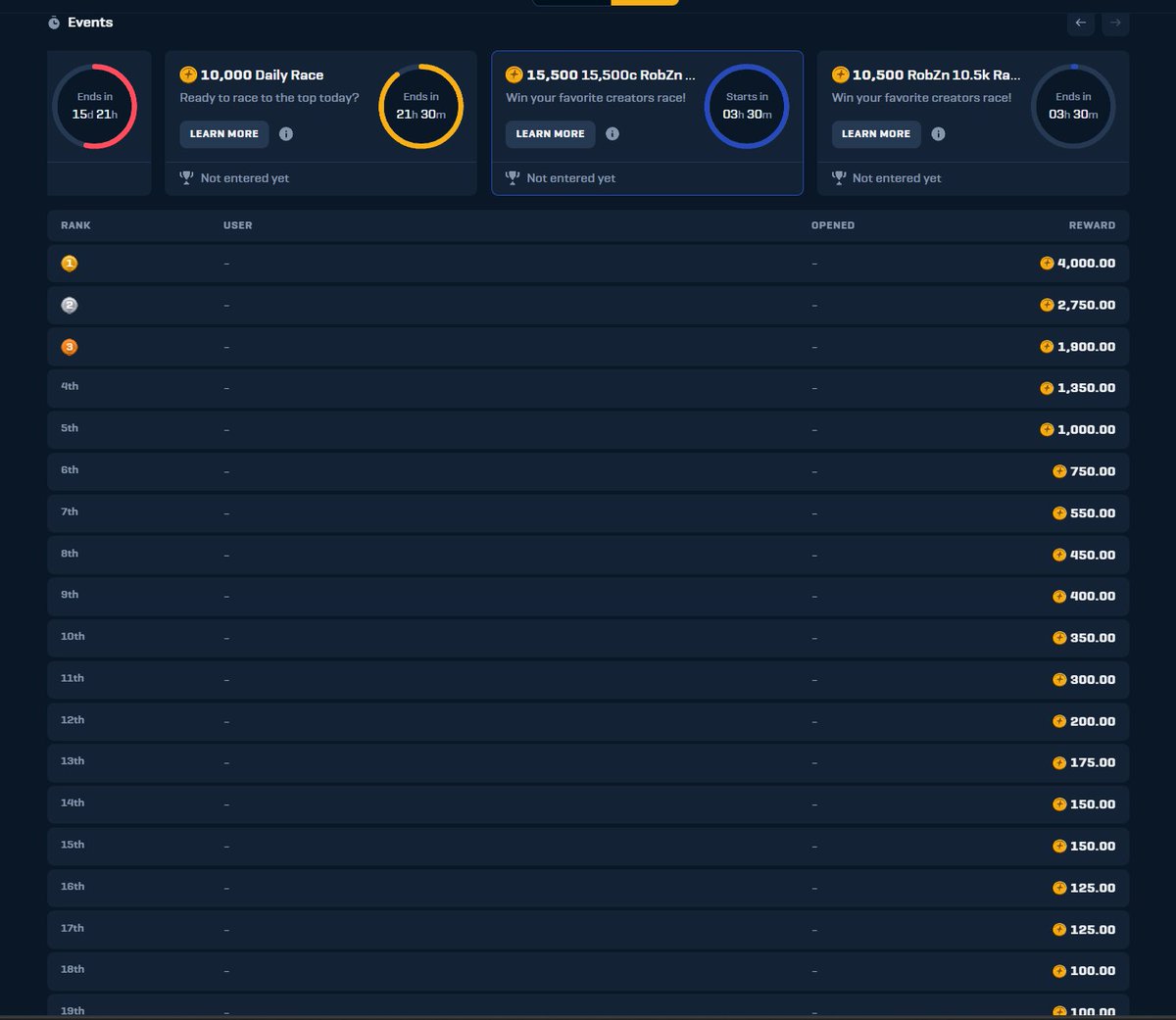Click the 4th rank label

click(70, 386)
